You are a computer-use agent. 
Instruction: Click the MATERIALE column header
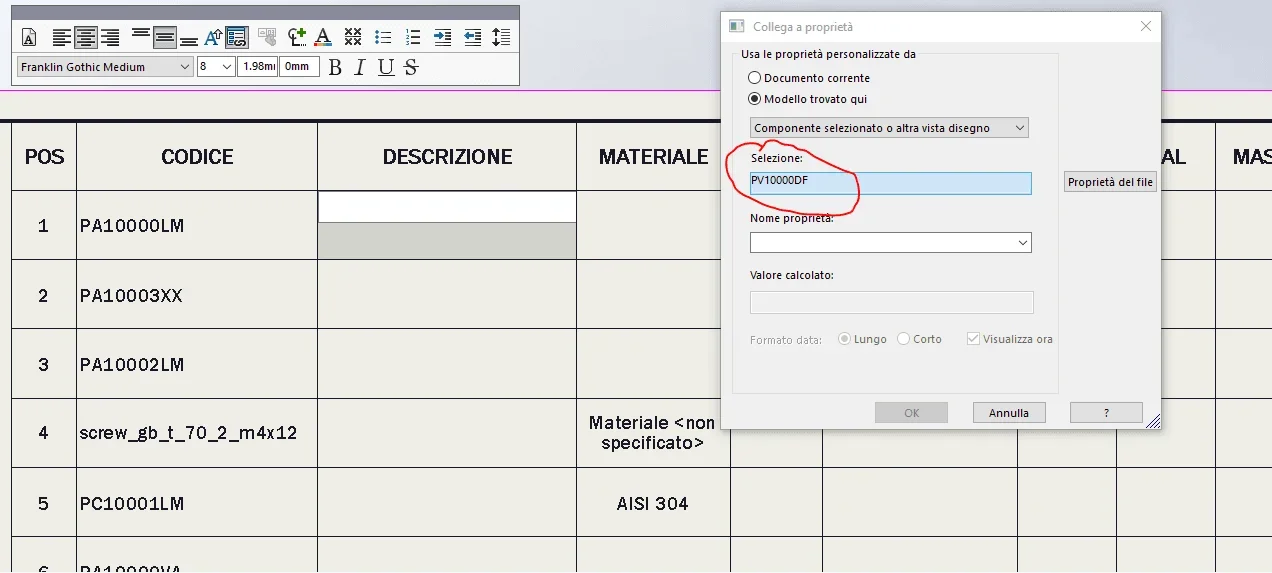pyautogui.click(x=653, y=157)
